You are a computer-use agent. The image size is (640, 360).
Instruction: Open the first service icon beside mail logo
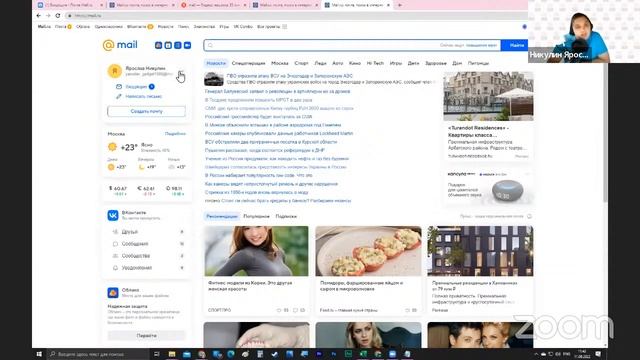point(158,45)
